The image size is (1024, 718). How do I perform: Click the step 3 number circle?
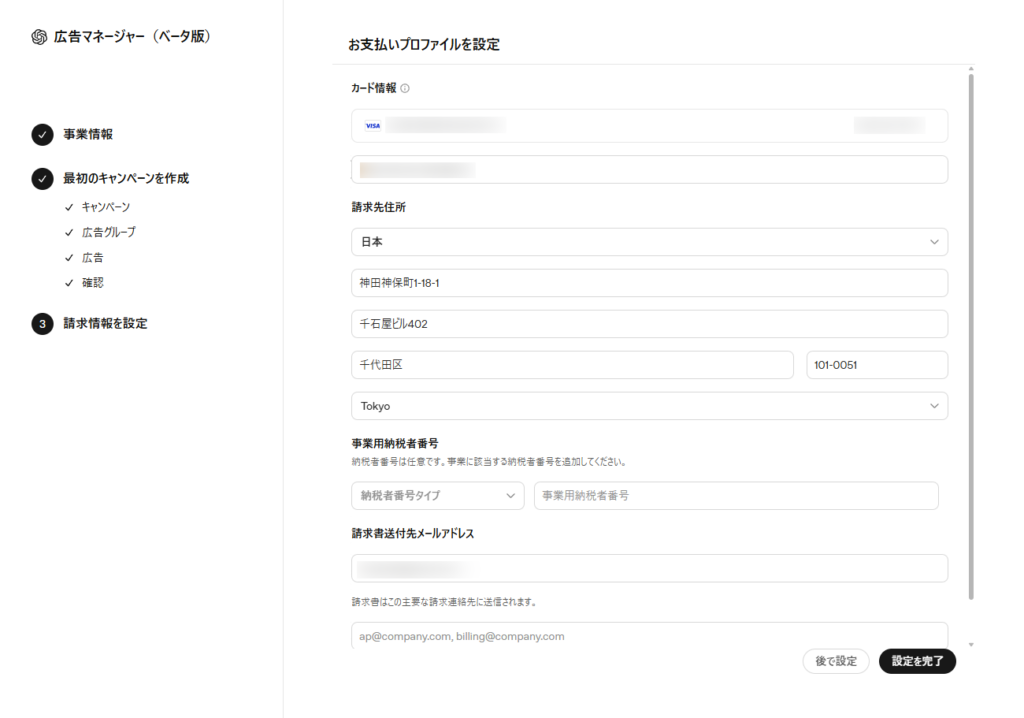42,323
